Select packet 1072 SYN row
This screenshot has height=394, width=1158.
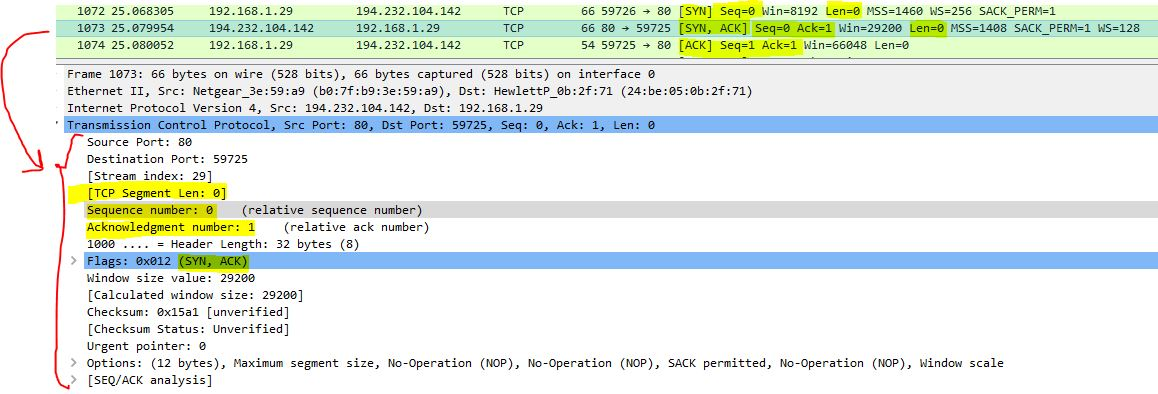pyautogui.click(x=606, y=11)
